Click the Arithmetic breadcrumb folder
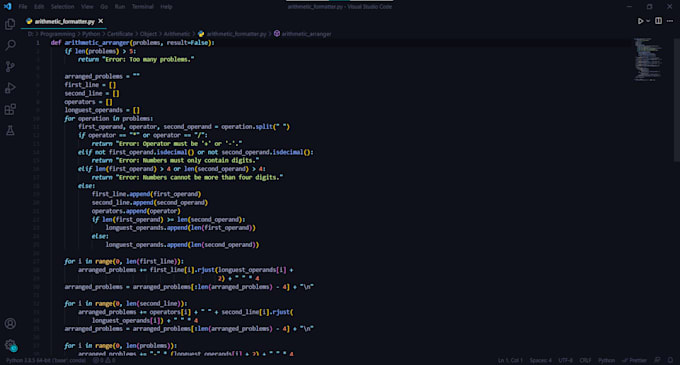The image size is (680, 365). 177,34
